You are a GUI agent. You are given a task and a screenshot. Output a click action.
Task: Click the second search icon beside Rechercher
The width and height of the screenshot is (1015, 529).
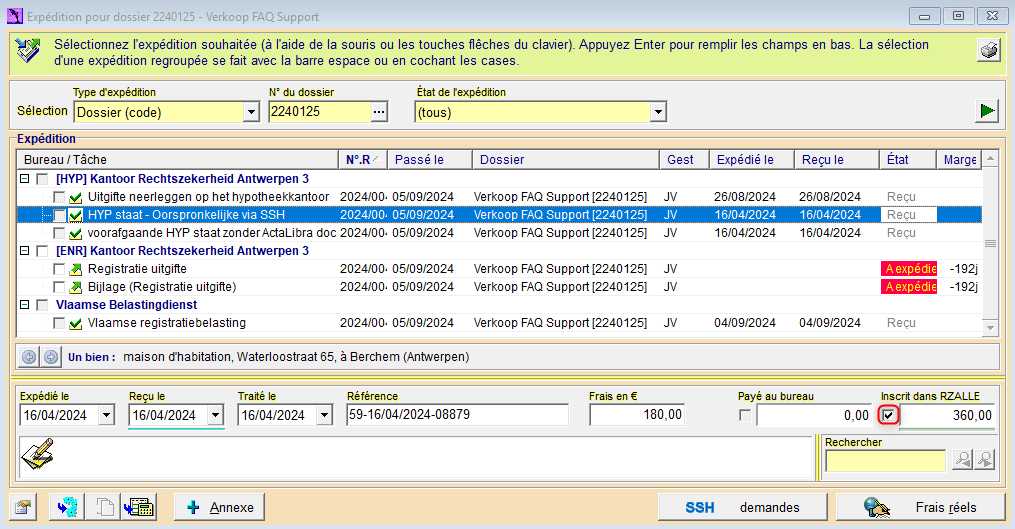pos(985,459)
